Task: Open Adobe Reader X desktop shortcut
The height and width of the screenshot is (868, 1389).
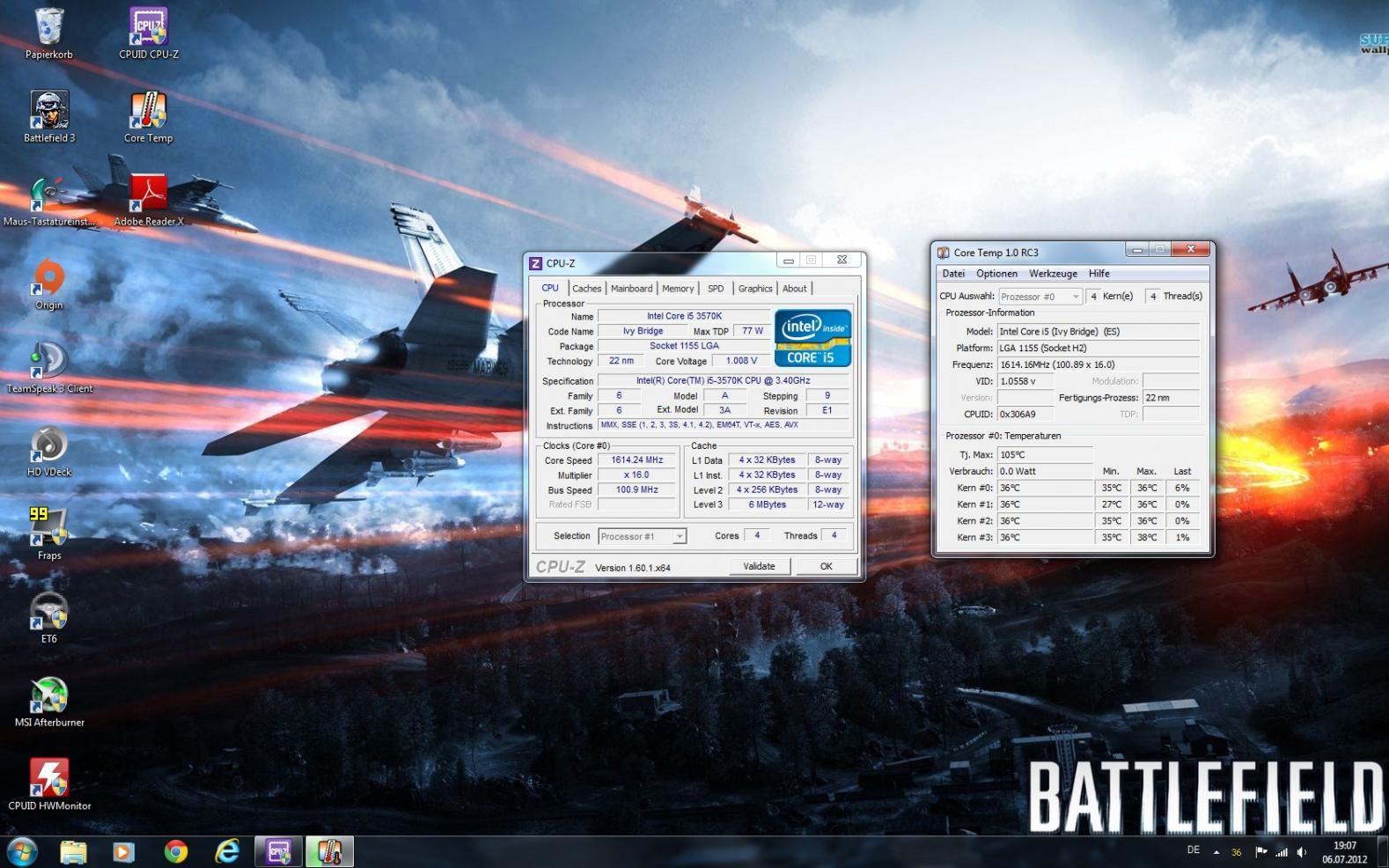Action: tap(149, 200)
